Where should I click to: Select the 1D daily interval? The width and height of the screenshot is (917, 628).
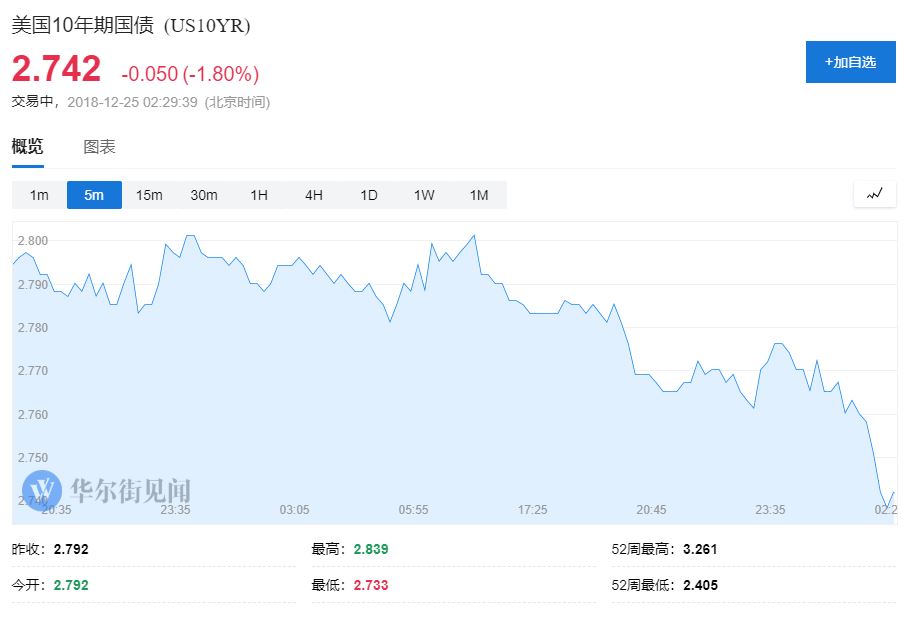369,195
